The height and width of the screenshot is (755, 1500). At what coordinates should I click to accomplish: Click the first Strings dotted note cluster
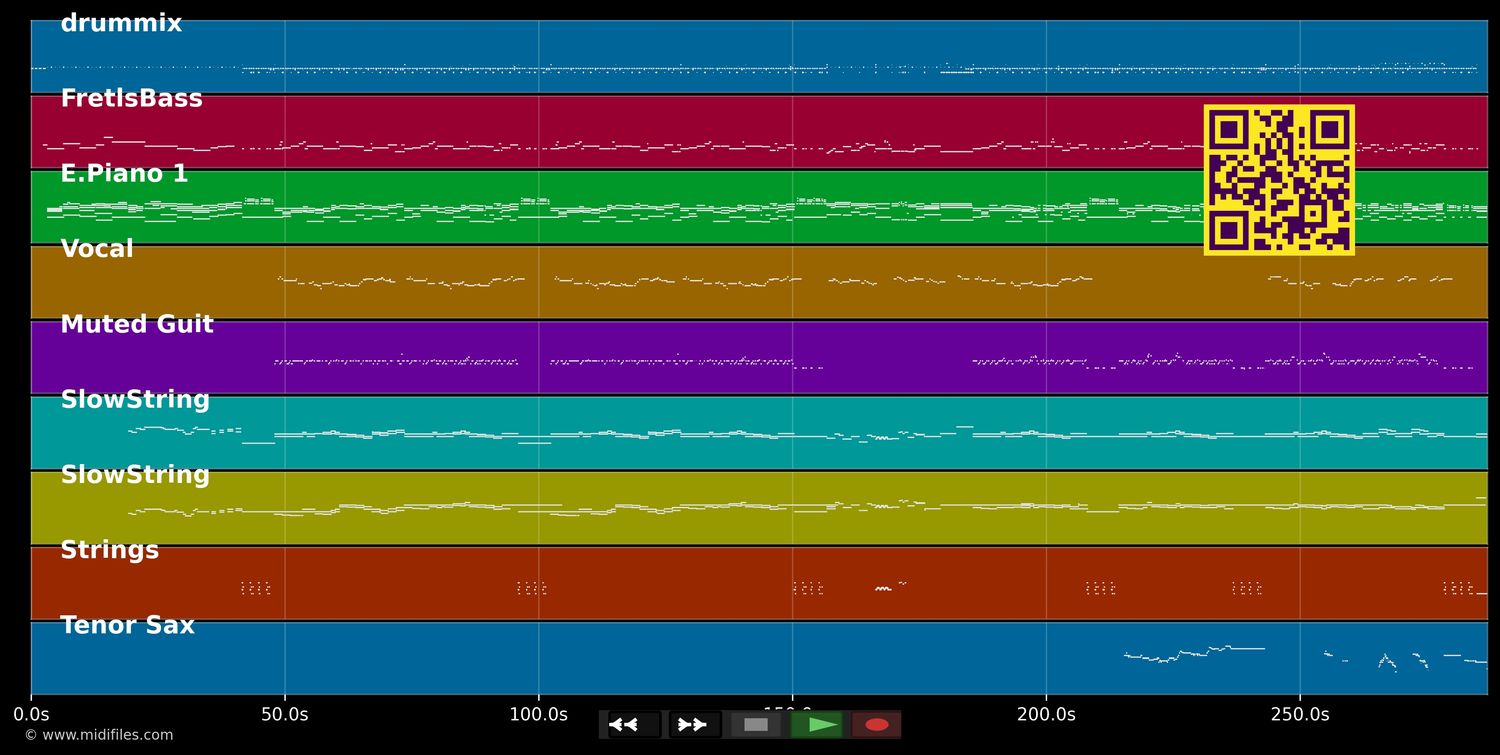[x=255, y=588]
